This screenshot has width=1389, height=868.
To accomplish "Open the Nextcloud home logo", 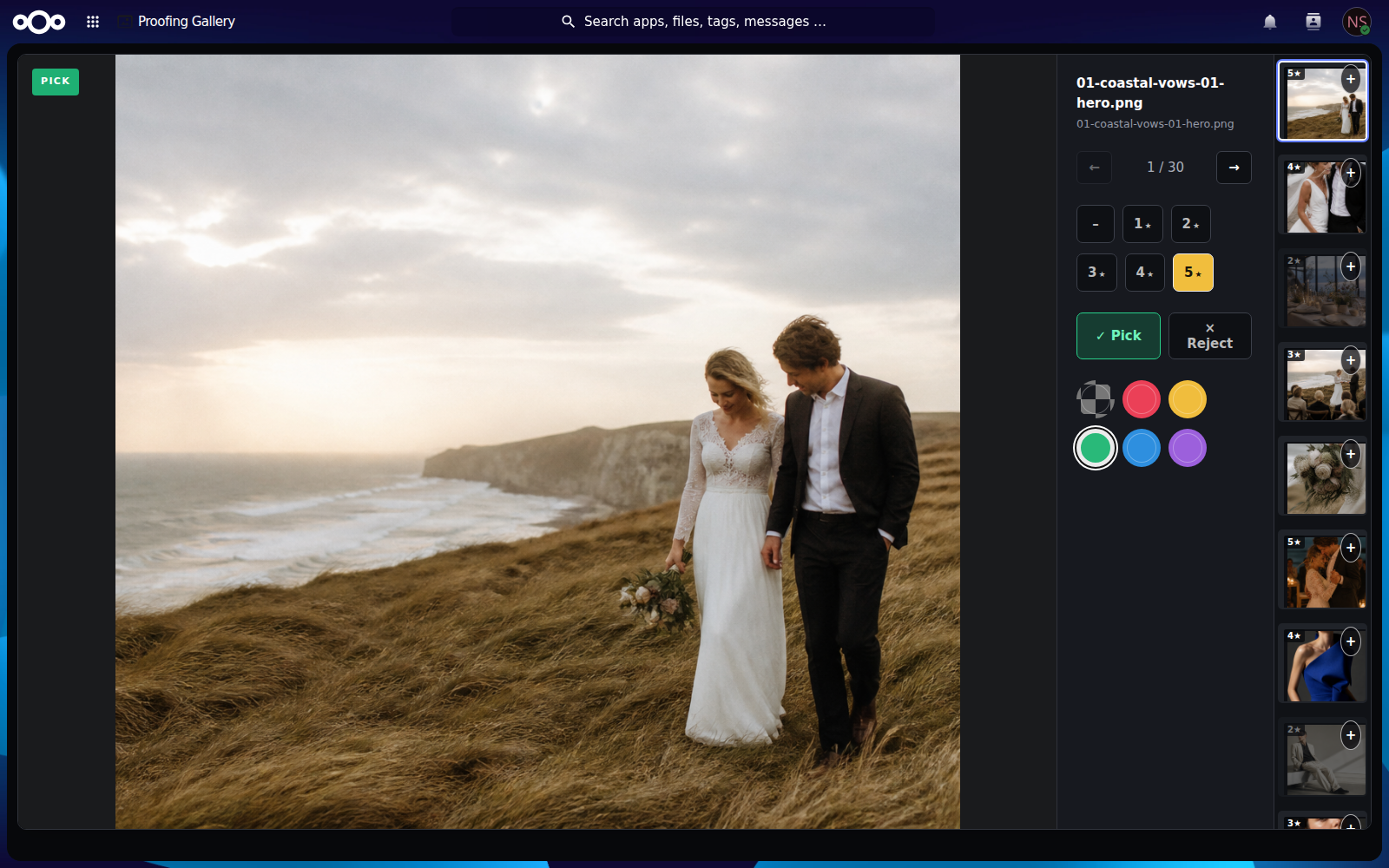I will point(39,22).
